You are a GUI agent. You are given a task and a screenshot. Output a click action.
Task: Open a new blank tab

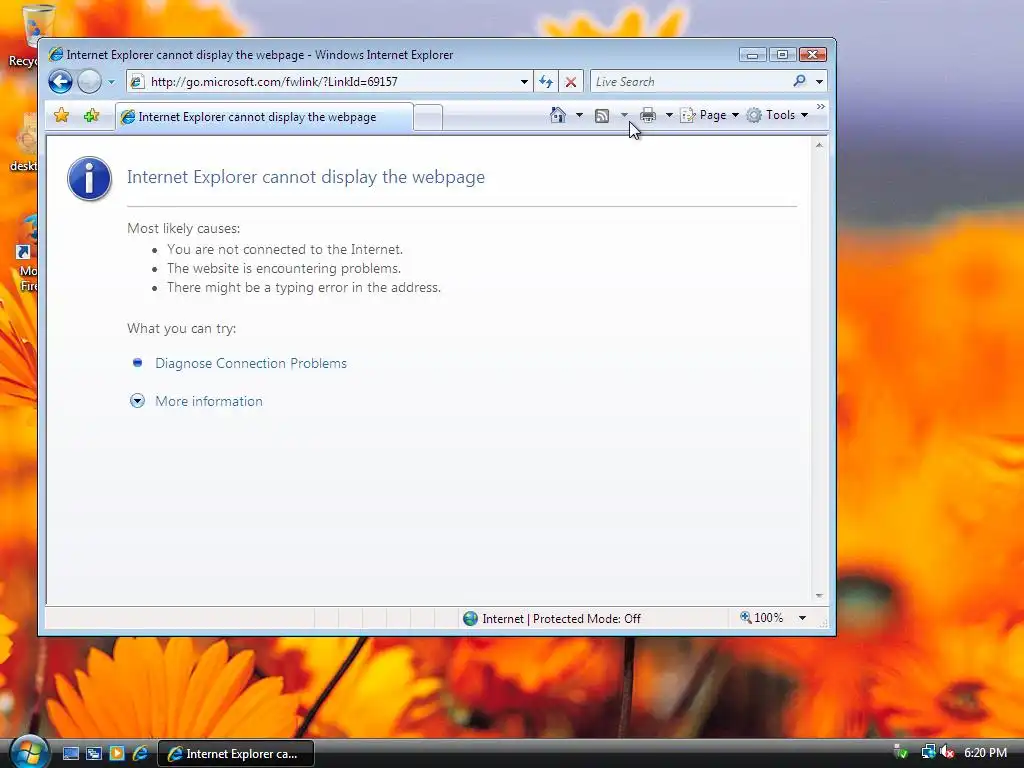click(428, 118)
